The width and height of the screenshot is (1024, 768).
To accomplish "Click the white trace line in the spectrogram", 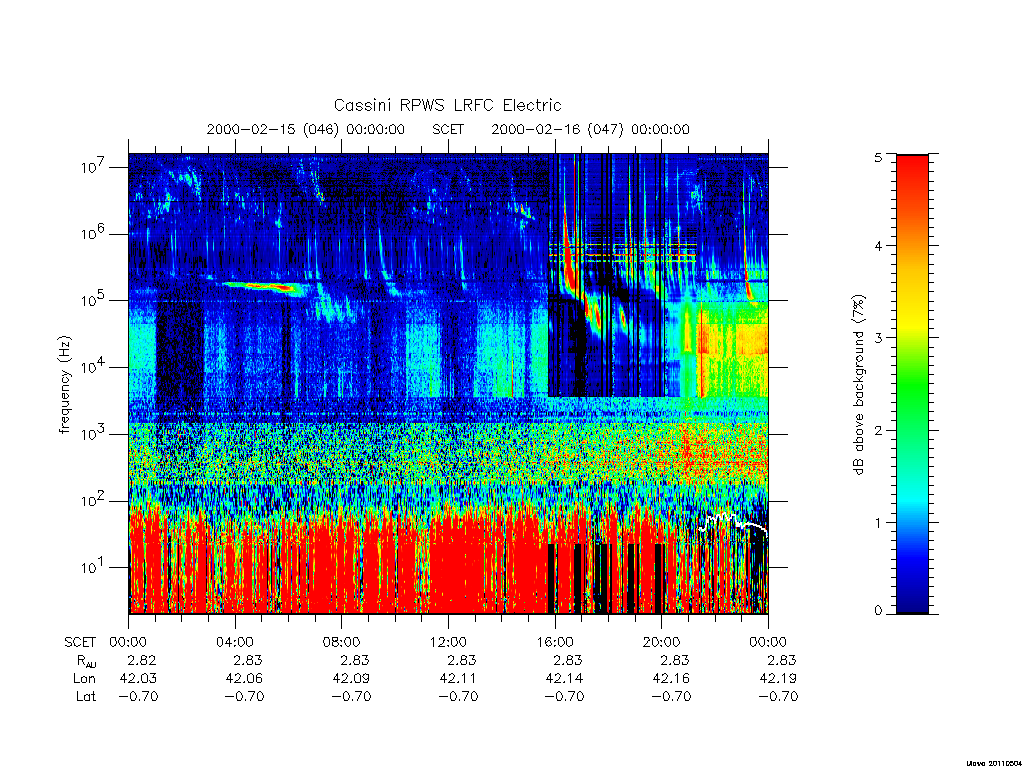I will point(733,523).
